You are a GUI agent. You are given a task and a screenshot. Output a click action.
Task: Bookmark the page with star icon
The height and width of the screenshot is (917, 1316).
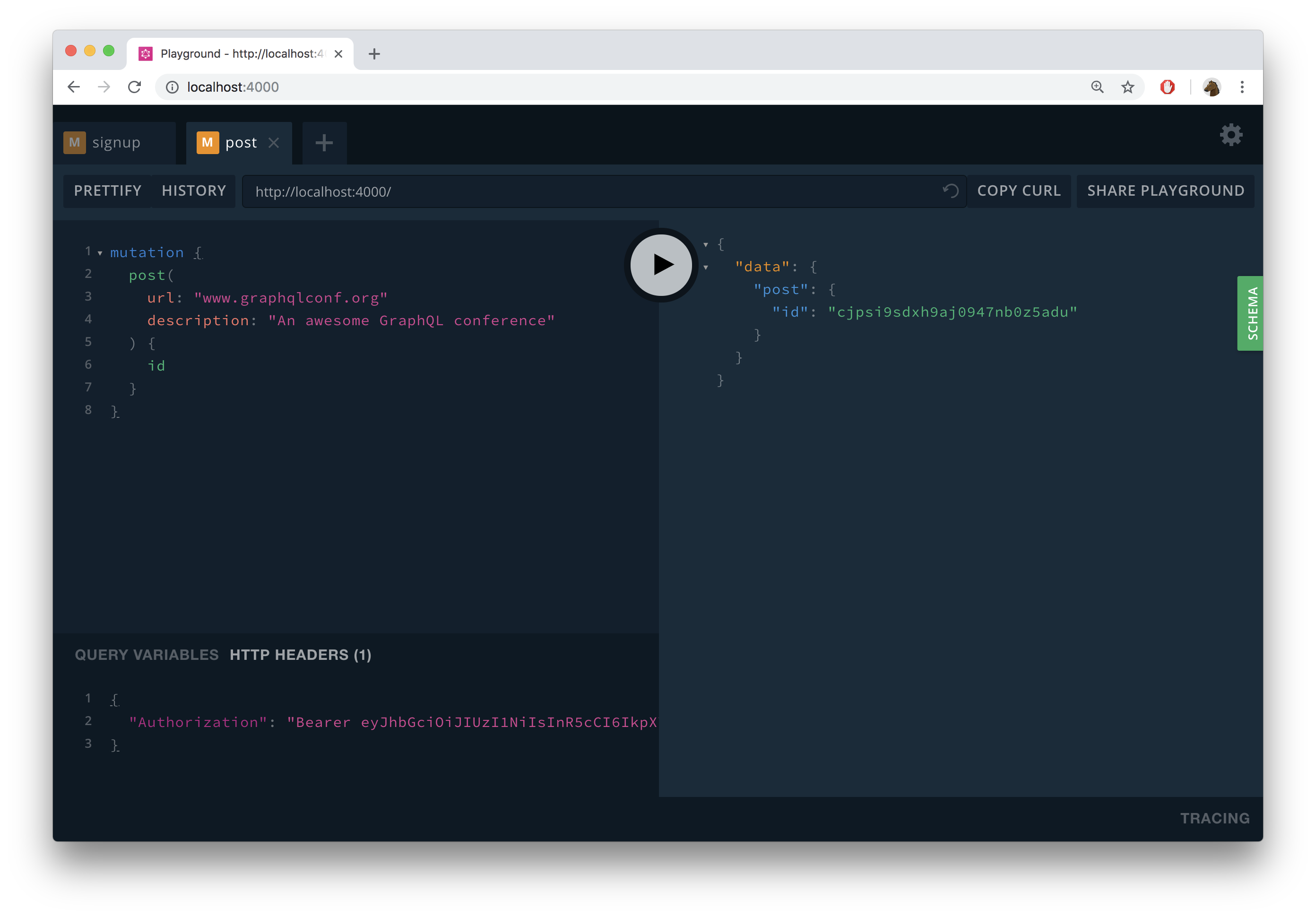tap(1127, 87)
